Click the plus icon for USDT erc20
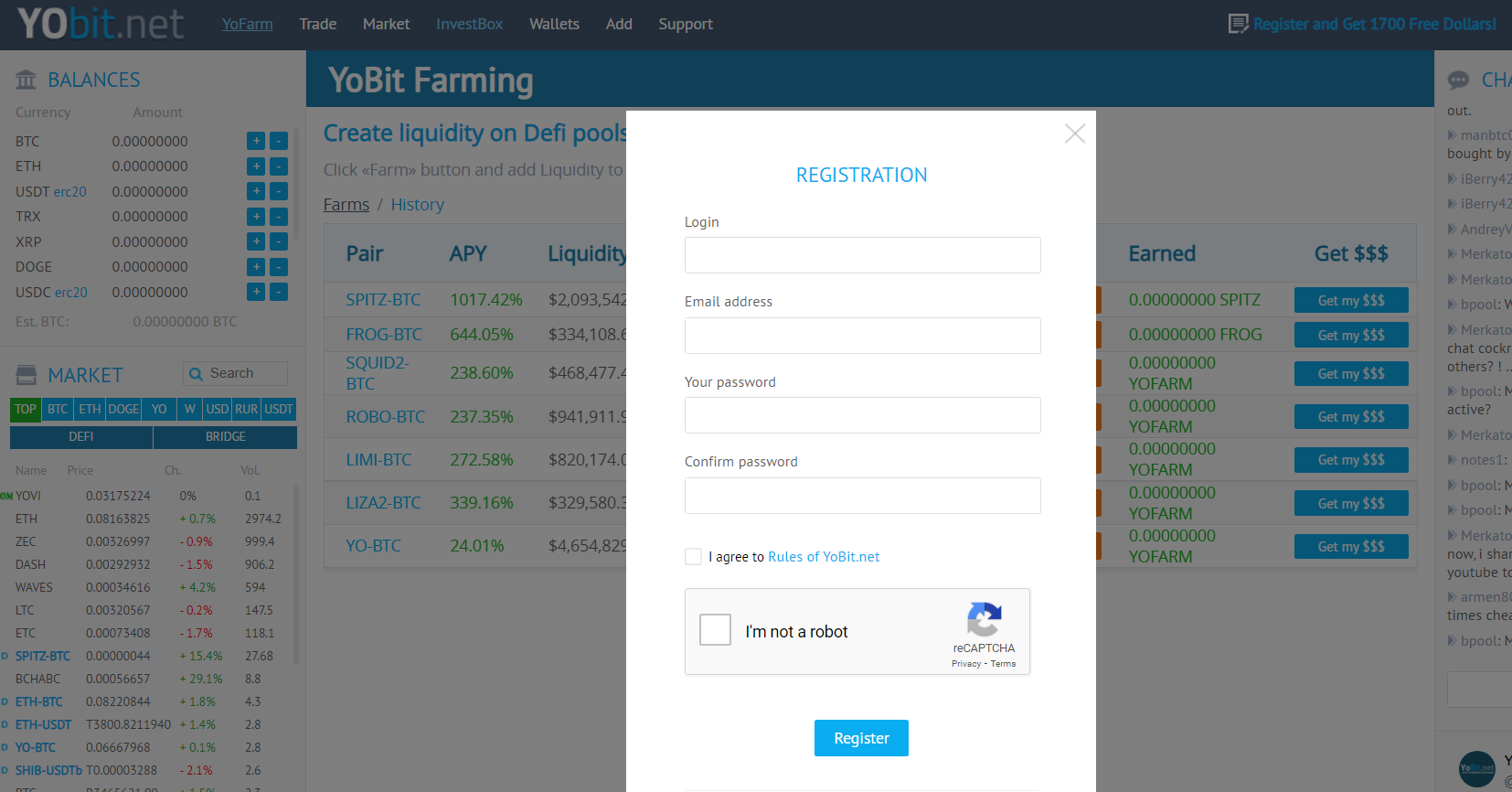 [x=256, y=191]
